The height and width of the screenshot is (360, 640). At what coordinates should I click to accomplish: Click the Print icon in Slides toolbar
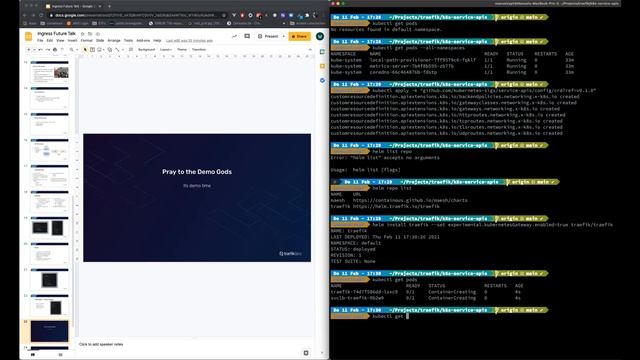point(55,49)
